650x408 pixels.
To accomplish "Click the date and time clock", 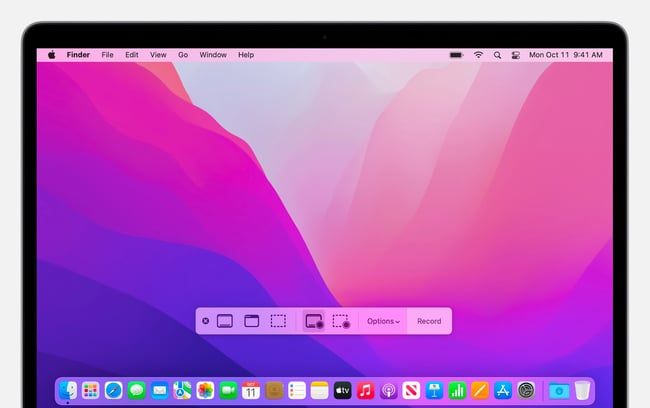I will [565, 55].
